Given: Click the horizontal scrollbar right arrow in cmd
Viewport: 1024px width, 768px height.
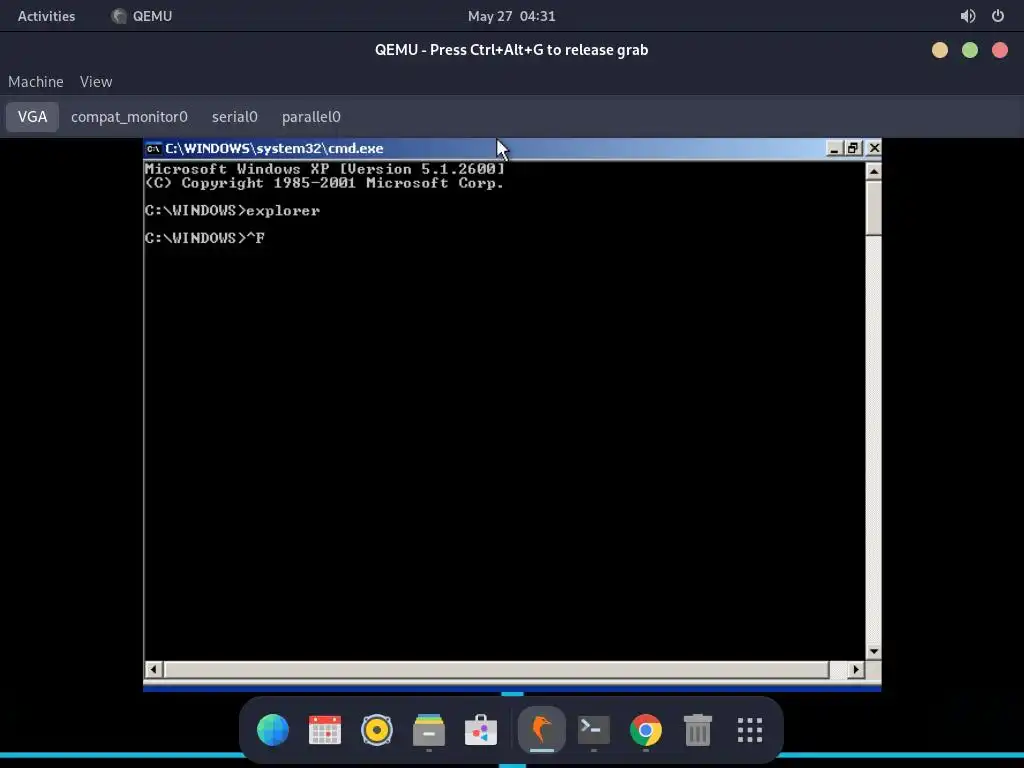Looking at the screenshot, I should click(856, 669).
